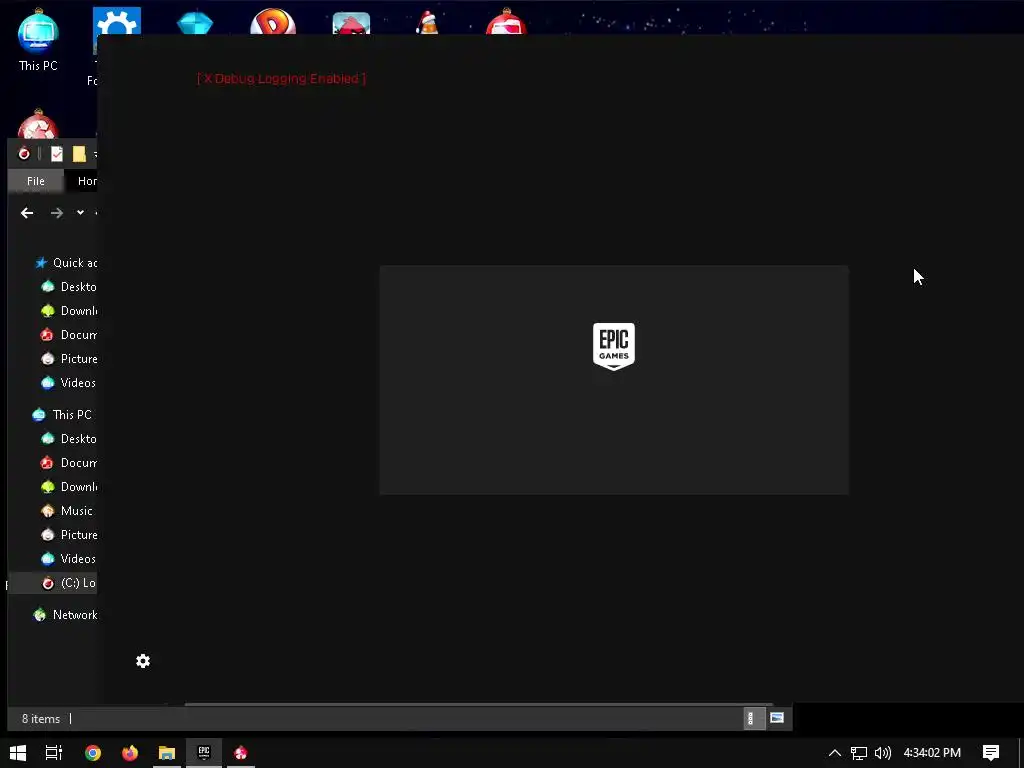Select This PC in navigation pane
The width and height of the screenshot is (1024, 768).
pyautogui.click(x=62, y=415)
